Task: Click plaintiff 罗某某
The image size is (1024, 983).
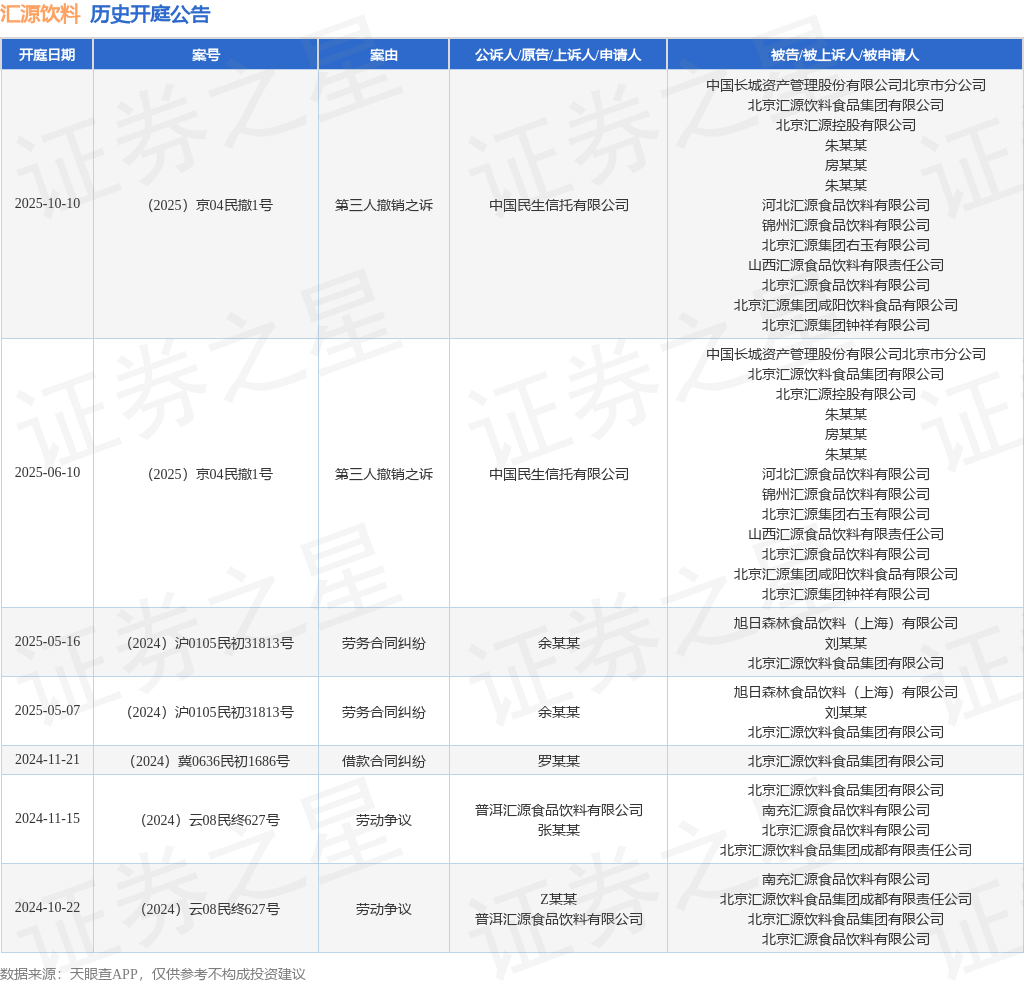Action: (559, 761)
